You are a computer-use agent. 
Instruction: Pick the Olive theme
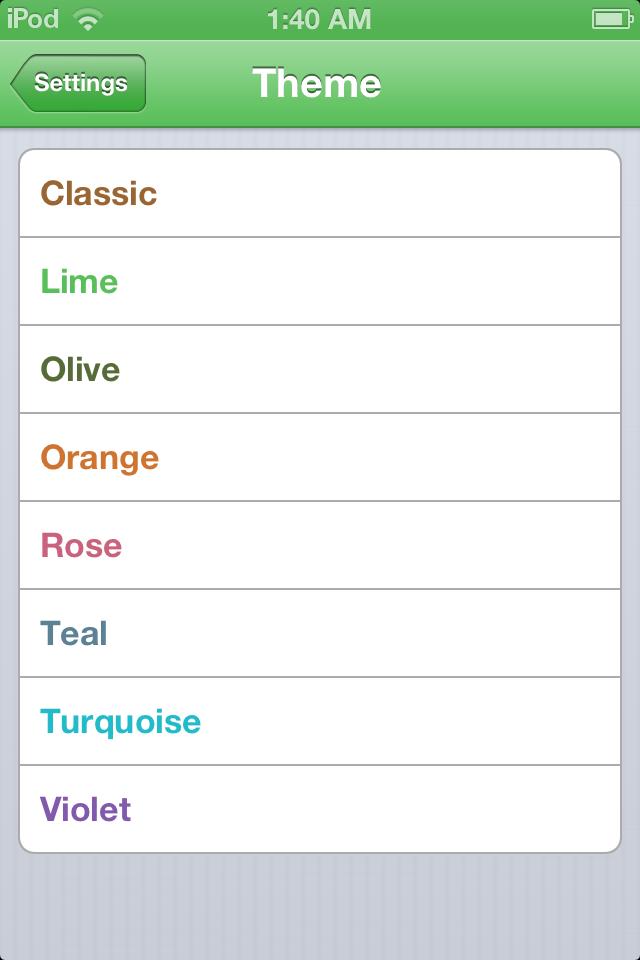point(320,369)
